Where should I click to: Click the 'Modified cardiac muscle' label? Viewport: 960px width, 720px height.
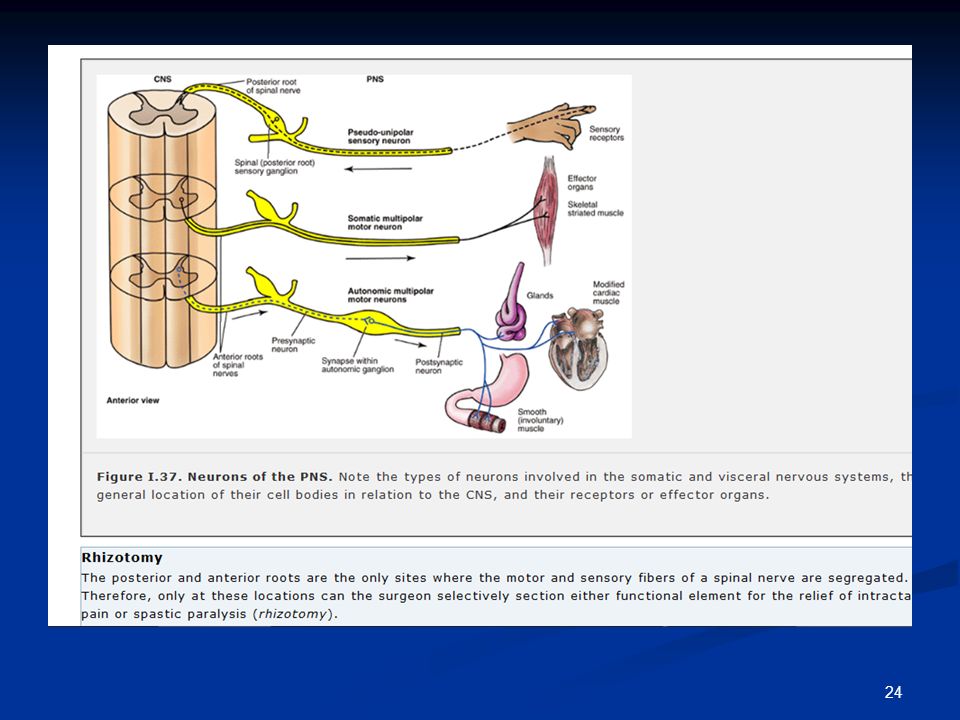608,293
